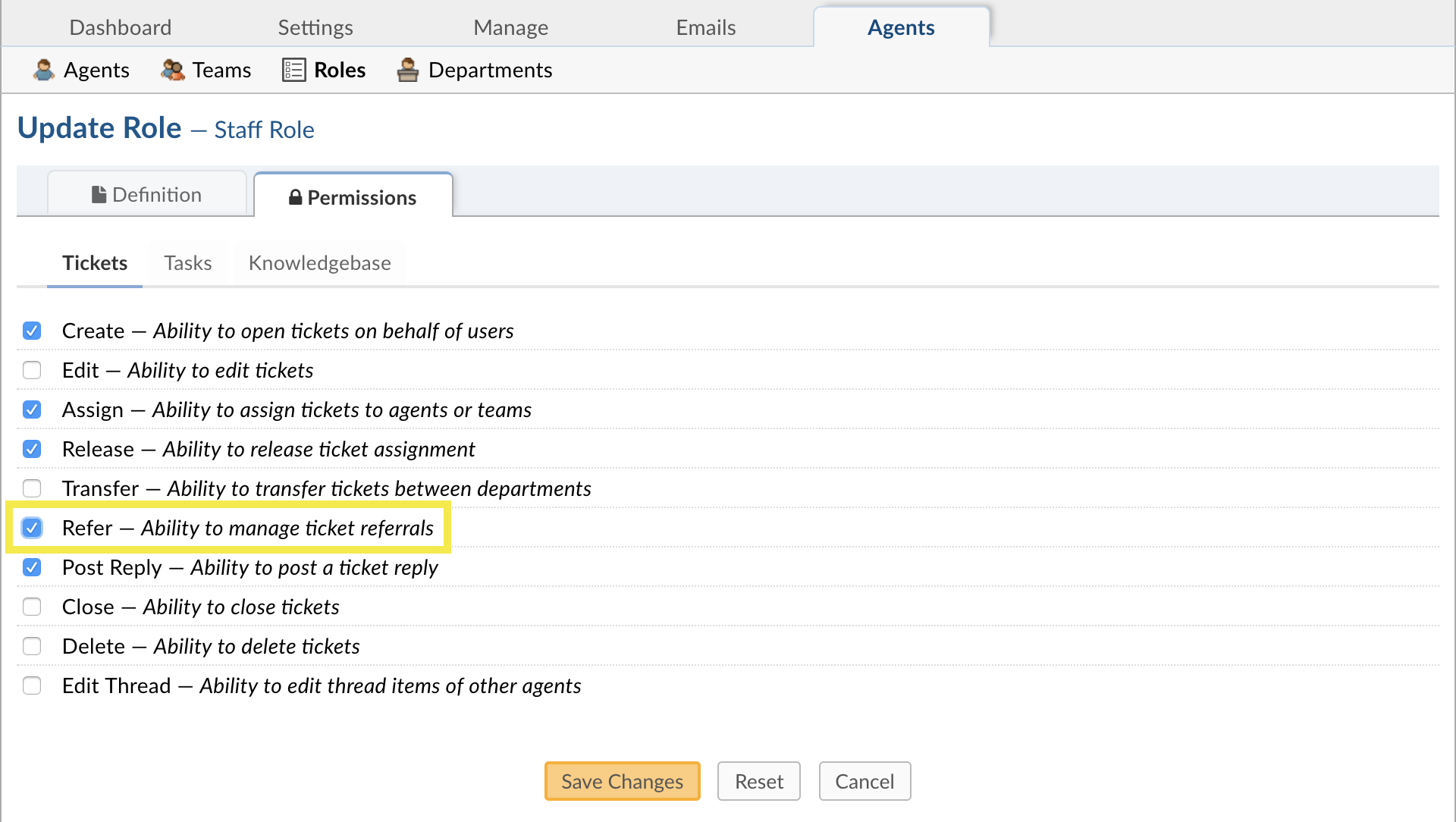Enable the Edit Thread permission

pos(32,686)
